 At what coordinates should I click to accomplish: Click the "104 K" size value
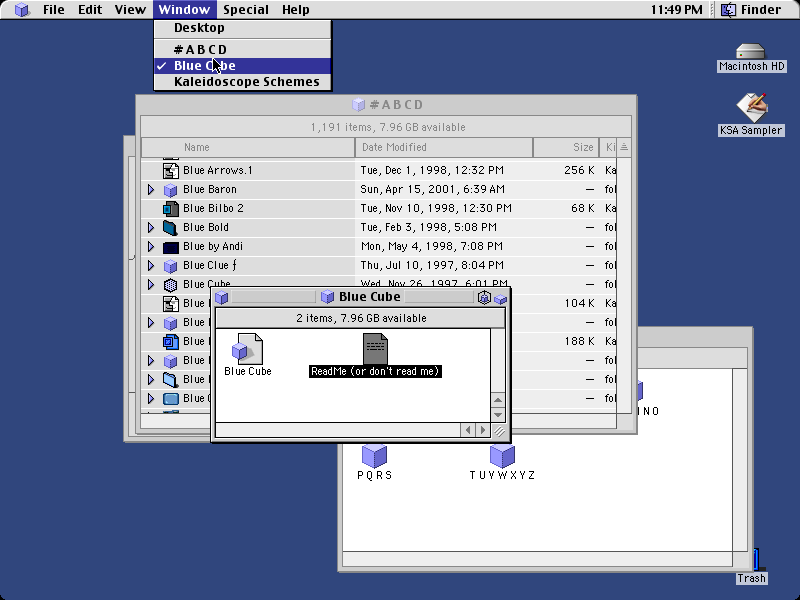click(x=579, y=304)
